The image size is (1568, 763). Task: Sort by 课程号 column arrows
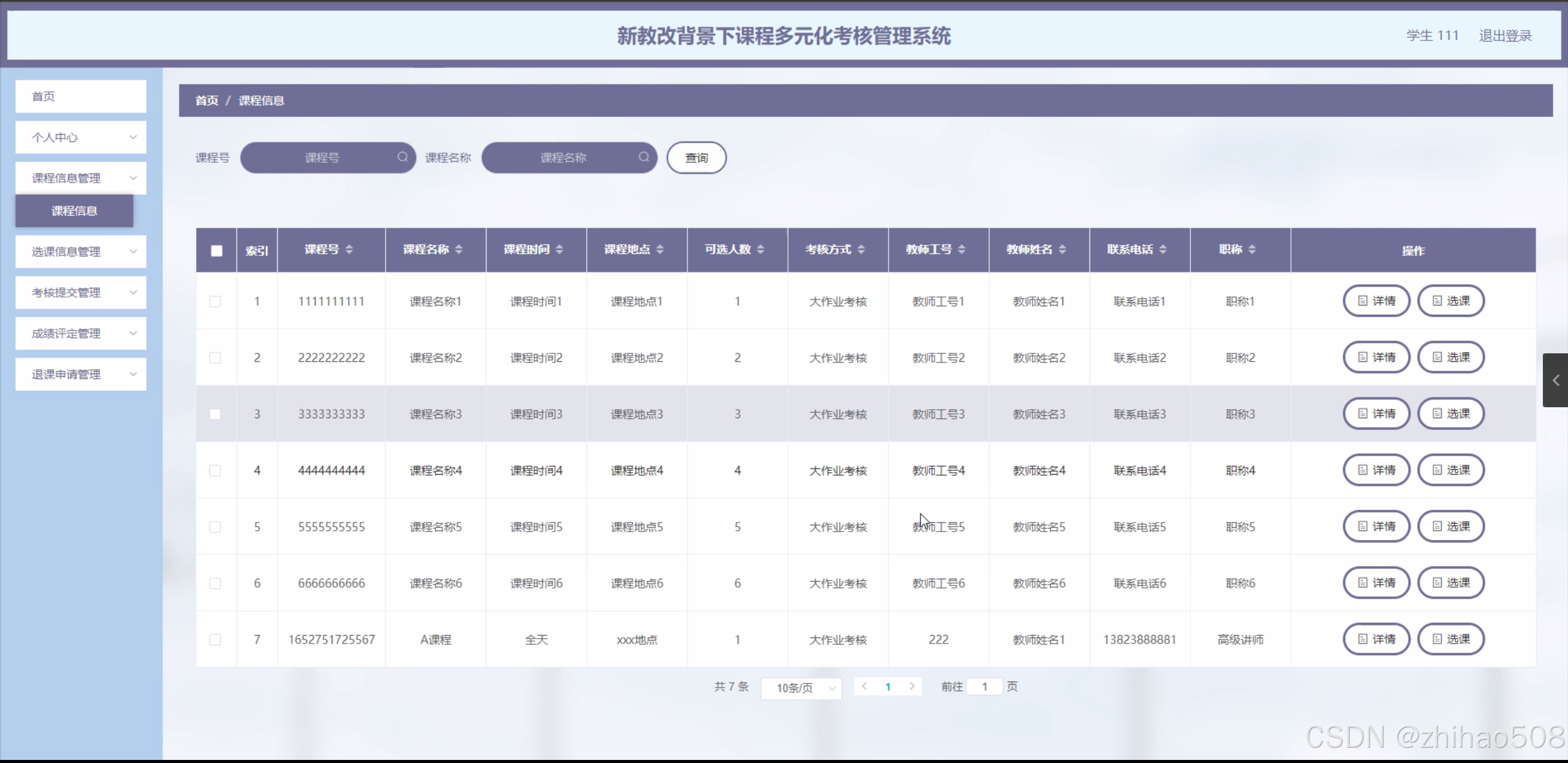pyautogui.click(x=349, y=249)
